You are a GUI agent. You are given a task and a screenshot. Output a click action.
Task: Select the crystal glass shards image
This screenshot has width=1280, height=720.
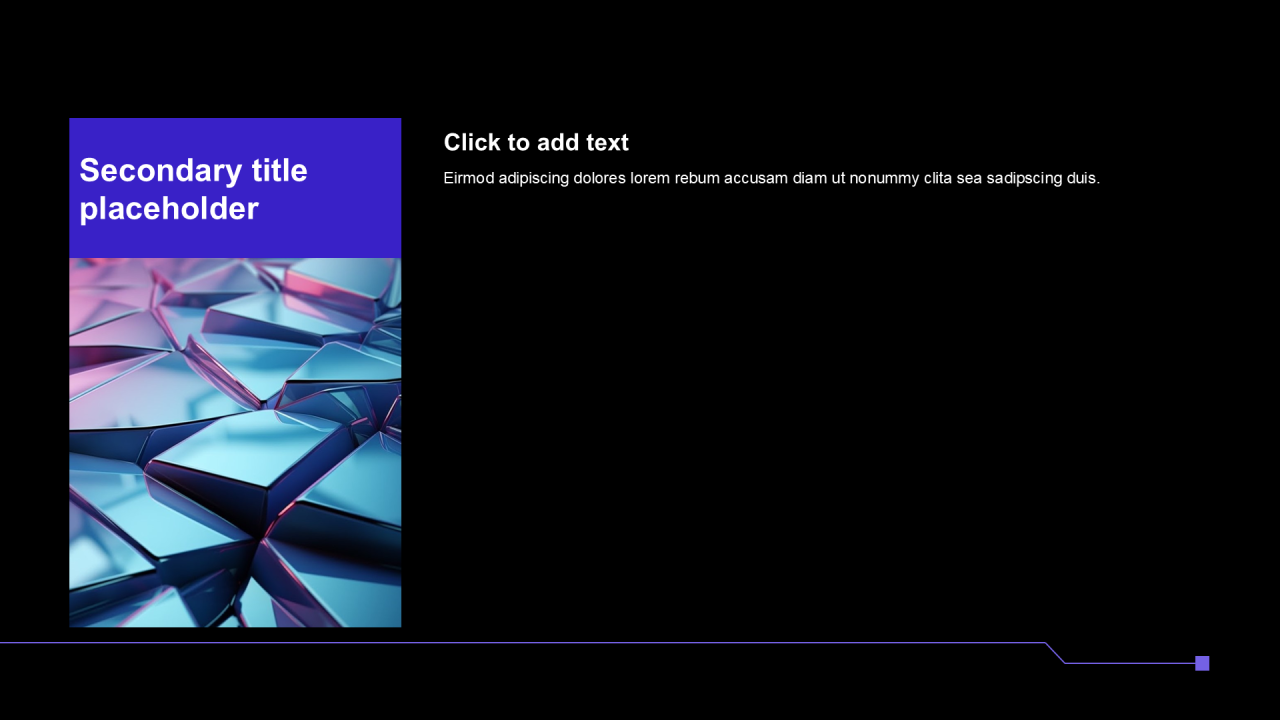235,442
